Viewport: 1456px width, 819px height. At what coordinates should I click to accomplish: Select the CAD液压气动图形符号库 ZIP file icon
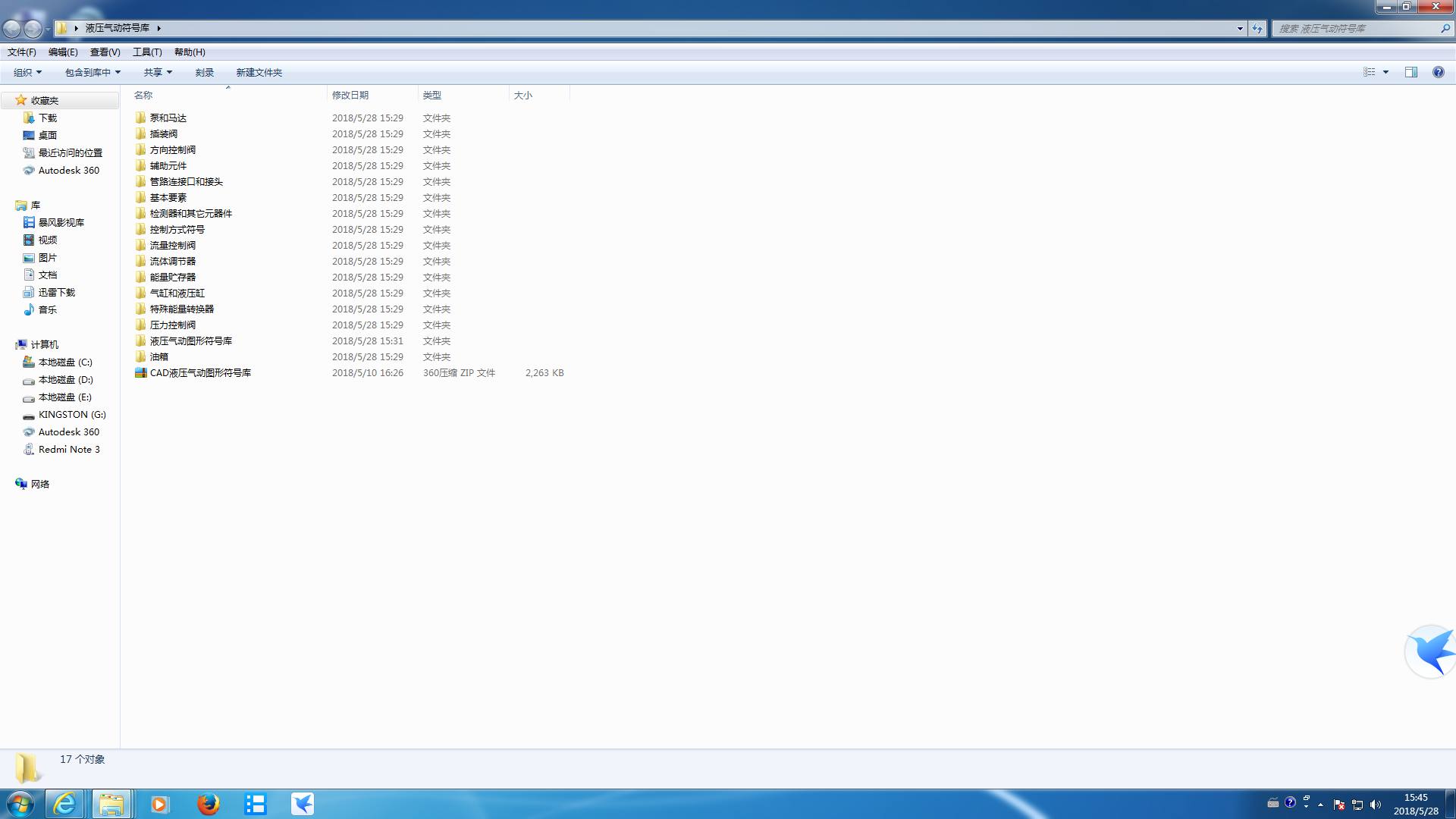tap(140, 372)
